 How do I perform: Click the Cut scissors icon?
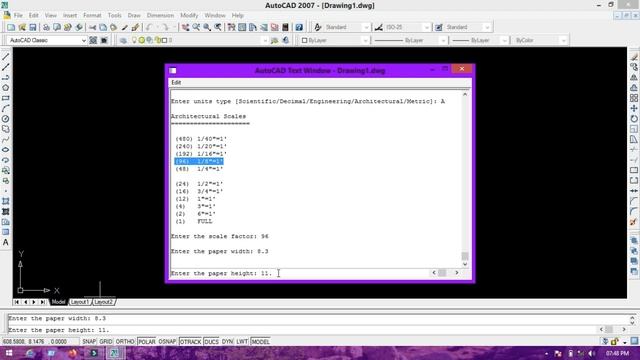pyautogui.click(x=92, y=27)
